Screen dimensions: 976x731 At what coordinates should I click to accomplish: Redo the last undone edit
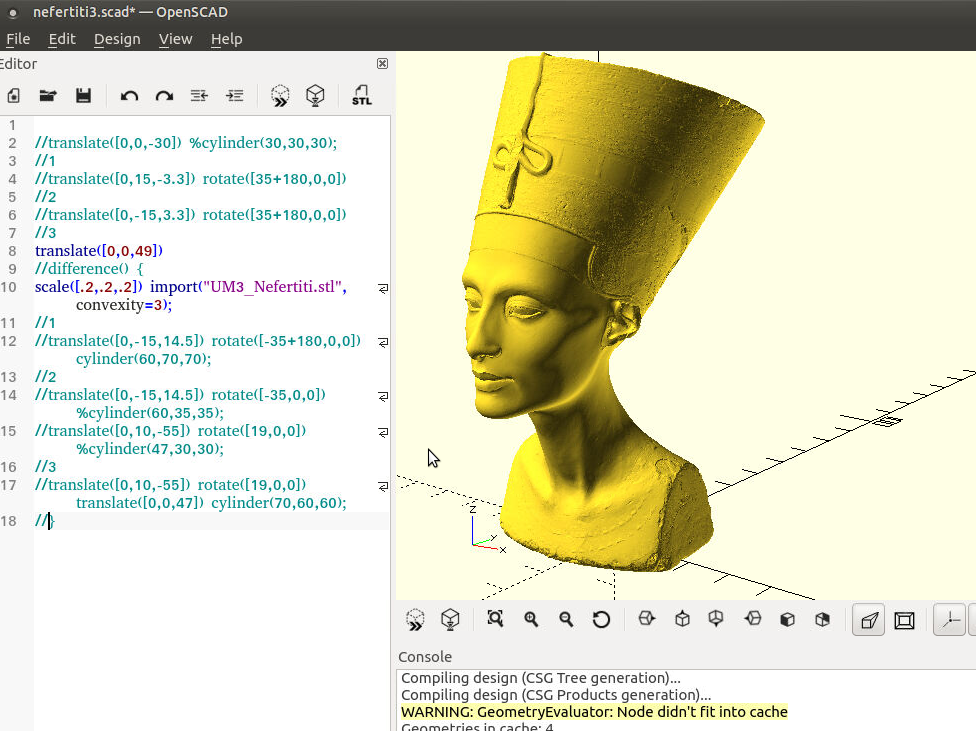(164, 96)
